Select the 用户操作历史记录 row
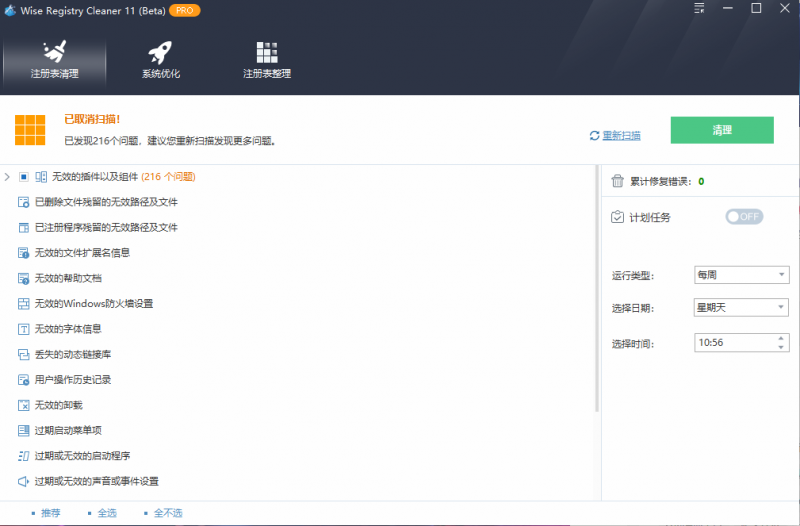This screenshot has height=526, width=800. [73, 380]
